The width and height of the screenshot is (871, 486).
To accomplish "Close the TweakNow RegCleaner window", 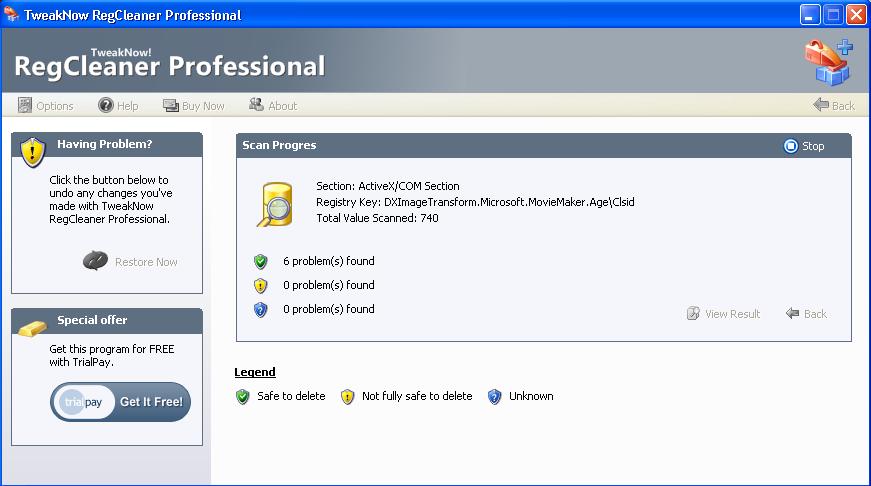I will coord(857,14).
